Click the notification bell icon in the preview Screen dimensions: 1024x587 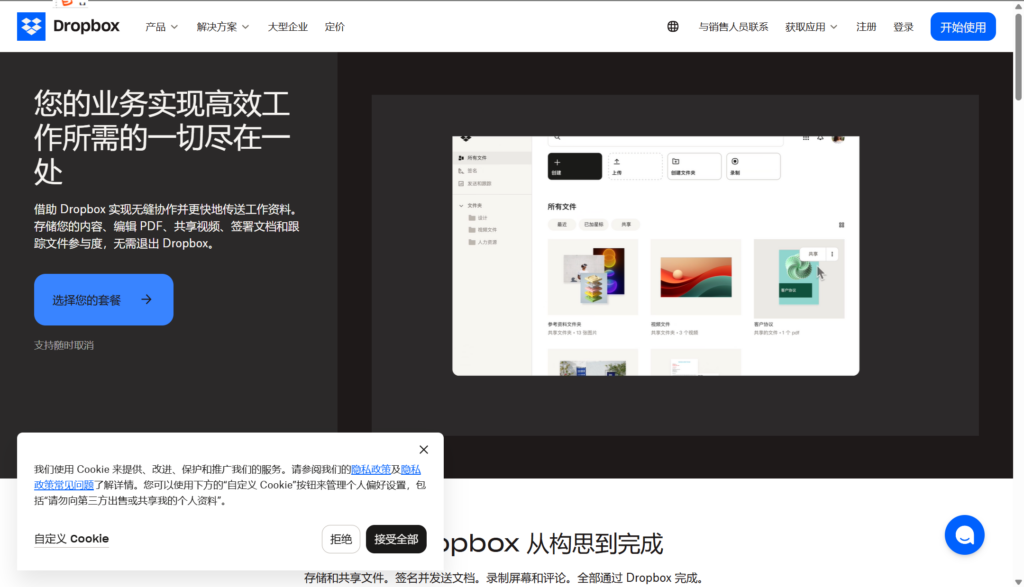(819, 137)
